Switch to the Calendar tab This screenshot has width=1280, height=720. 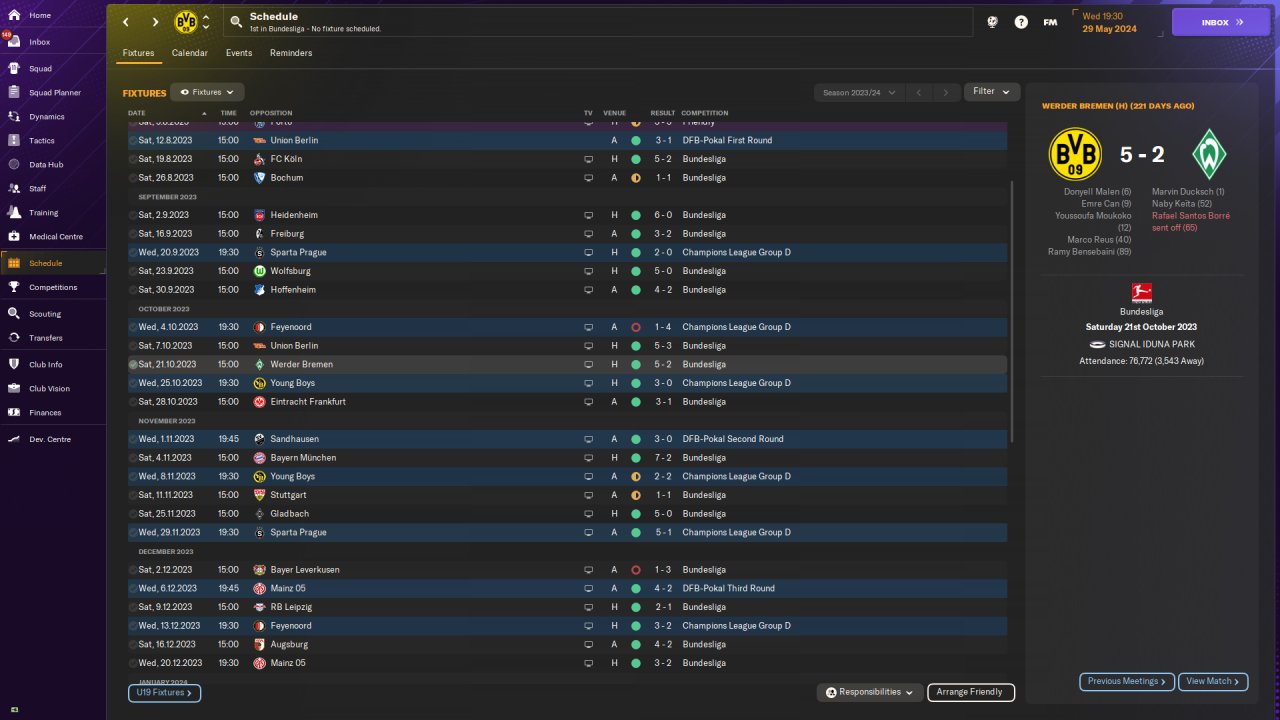click(190, 53)
